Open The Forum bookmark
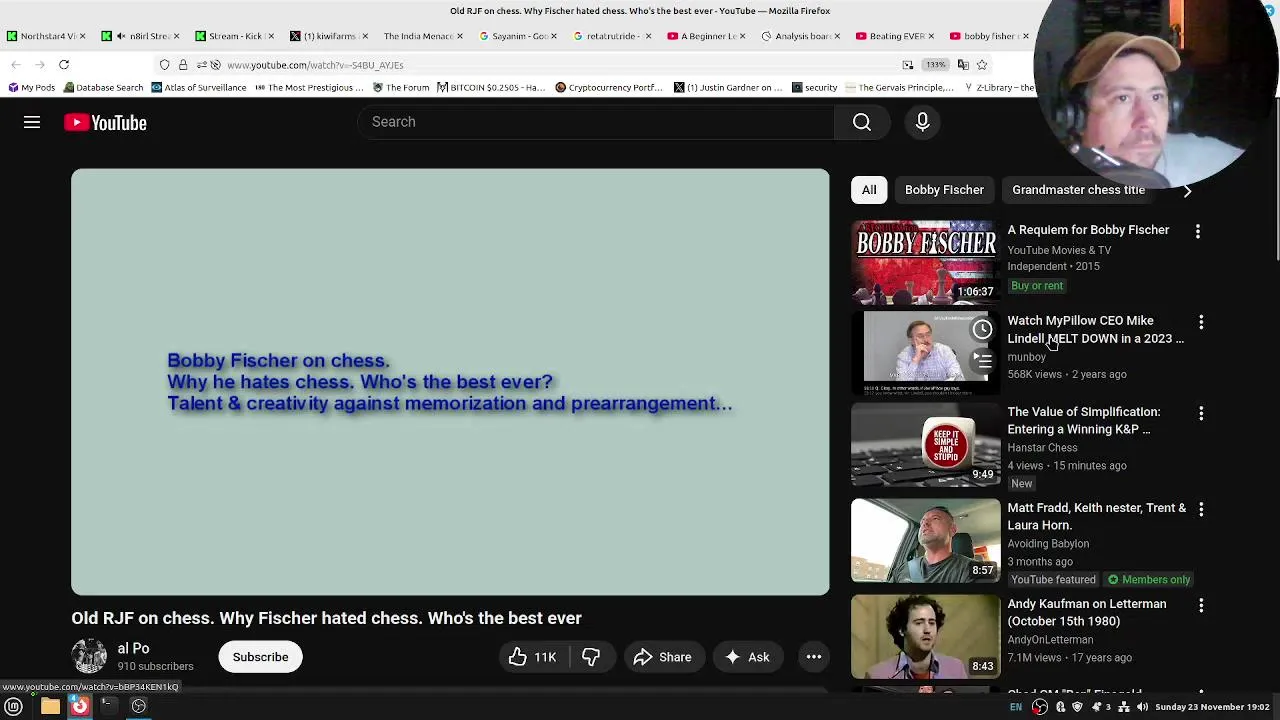The width and height of the screenshot is (1280, 720). tap(401, 87)
